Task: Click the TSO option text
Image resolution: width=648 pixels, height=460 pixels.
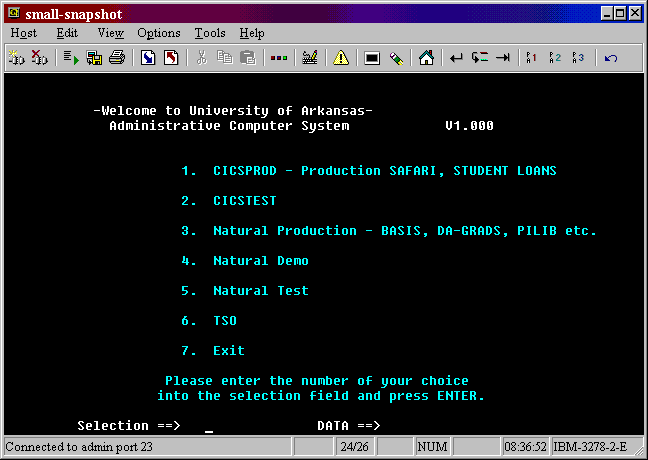Action: 225,320
